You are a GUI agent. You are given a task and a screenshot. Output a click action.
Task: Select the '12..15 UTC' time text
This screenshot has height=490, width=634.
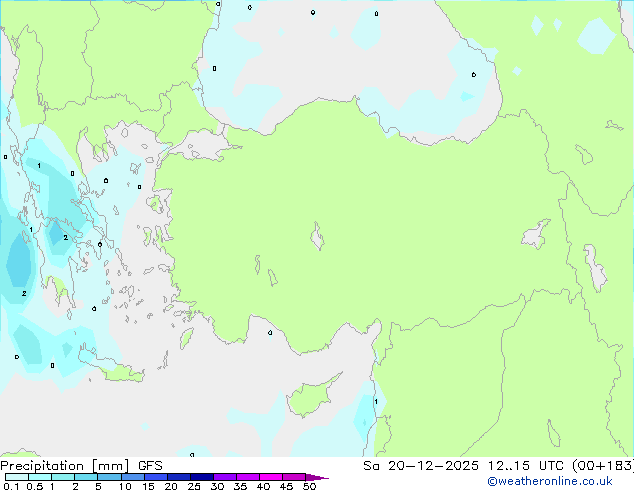pyautogui.click(x=526, y=466)
